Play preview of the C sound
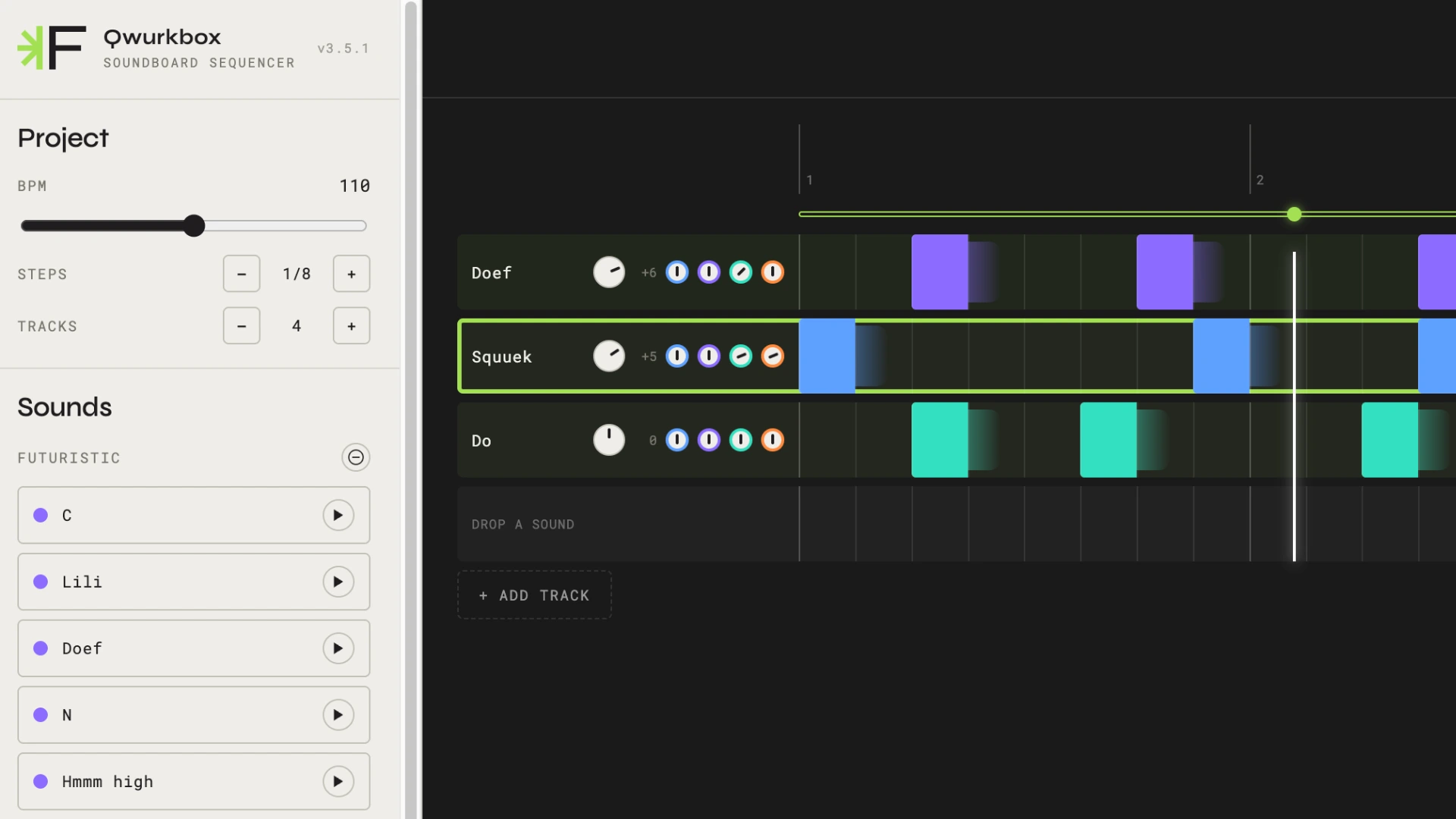The image size is (1456, 819). [x=338, y=515]
